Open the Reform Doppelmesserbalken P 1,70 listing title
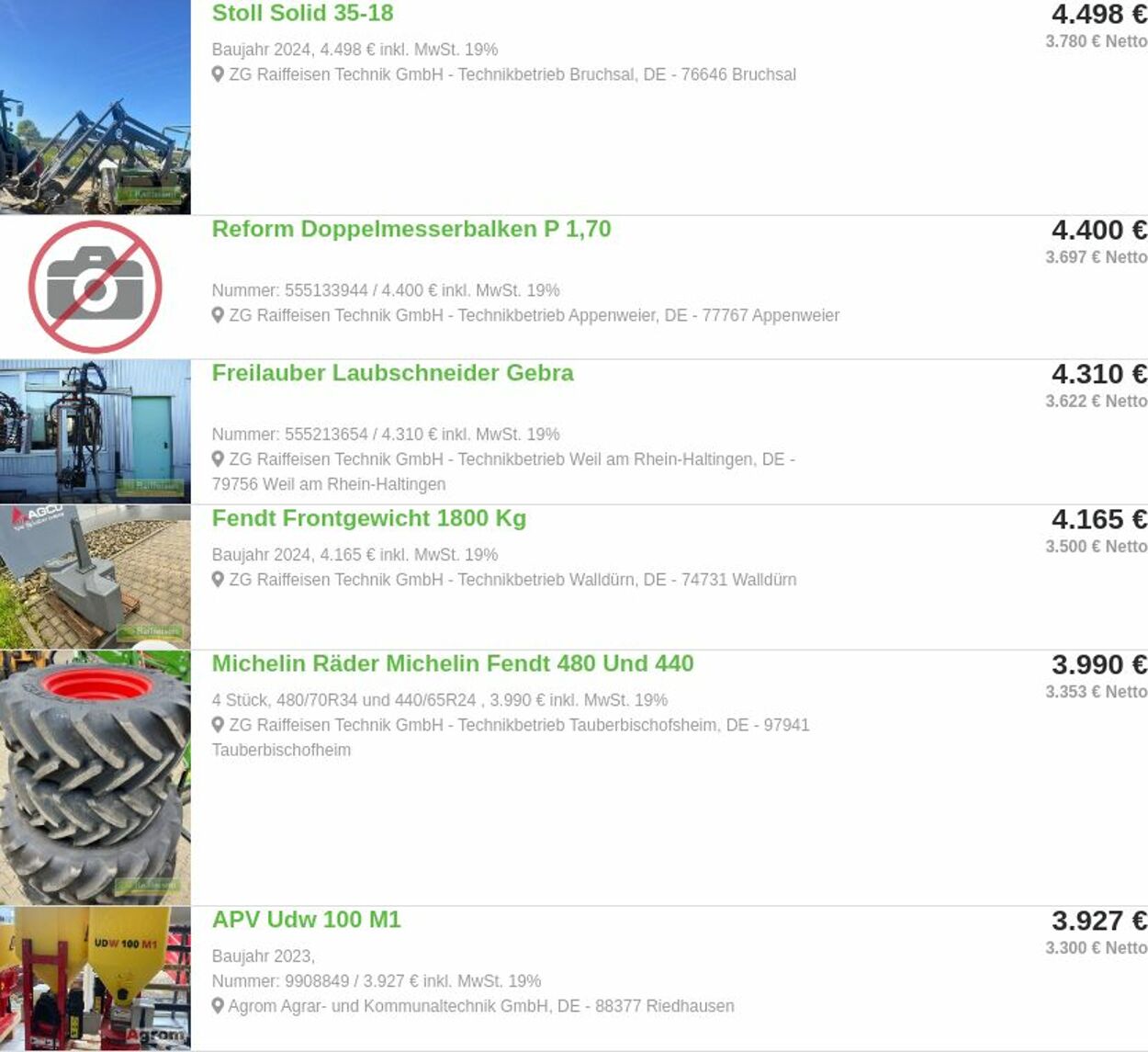The height and width of the screenshot is (1052, 1148). 411,229
